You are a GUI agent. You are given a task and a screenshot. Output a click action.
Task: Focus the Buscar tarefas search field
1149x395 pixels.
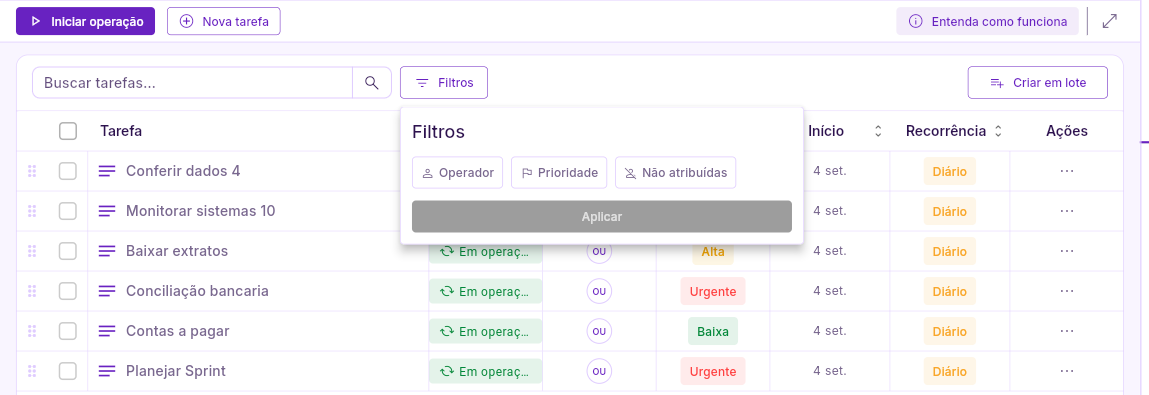(193, 83)
